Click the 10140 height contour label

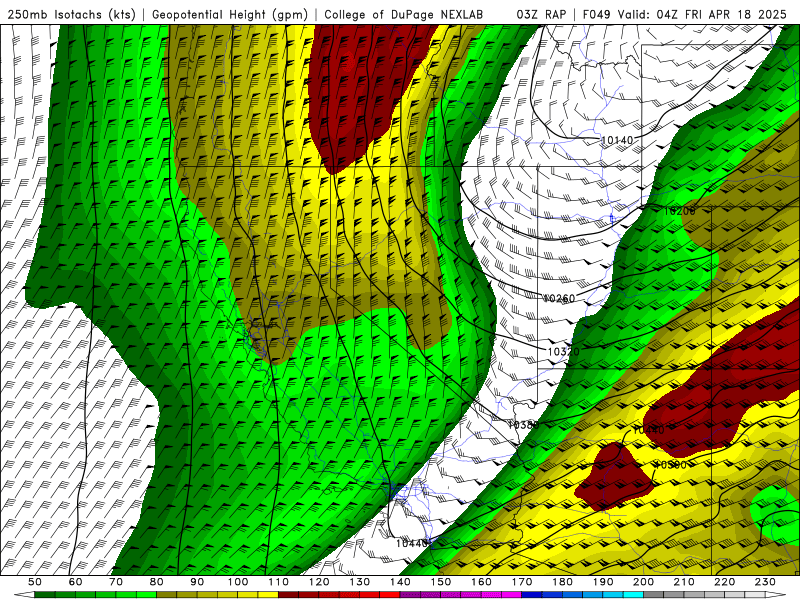617,140
